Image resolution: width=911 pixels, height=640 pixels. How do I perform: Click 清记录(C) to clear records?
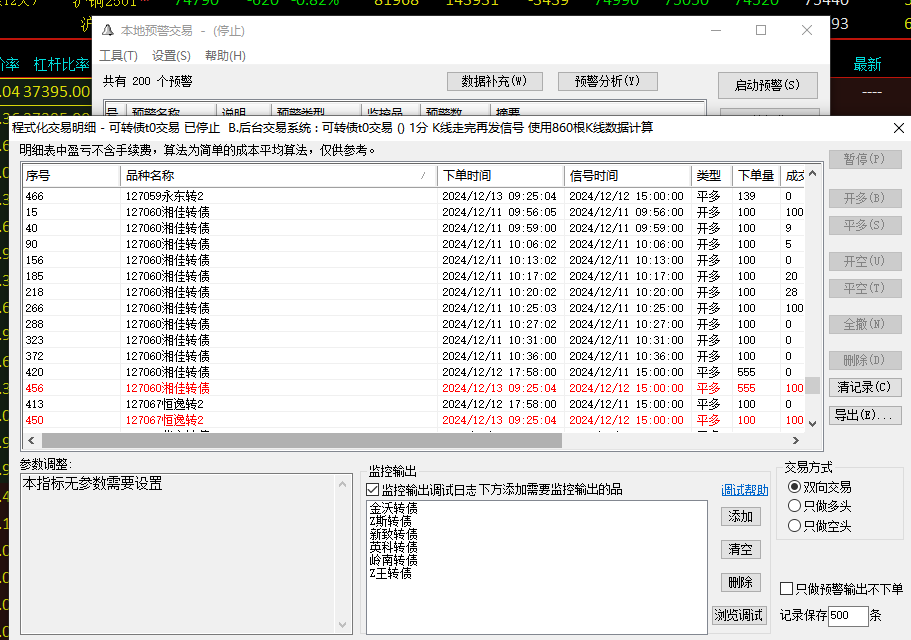coord(865,387)
